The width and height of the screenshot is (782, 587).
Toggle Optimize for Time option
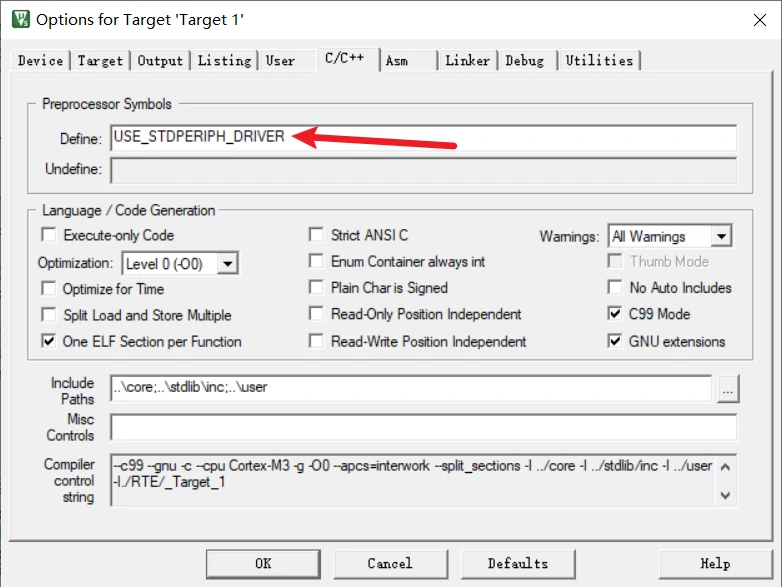tap(48, 289)
